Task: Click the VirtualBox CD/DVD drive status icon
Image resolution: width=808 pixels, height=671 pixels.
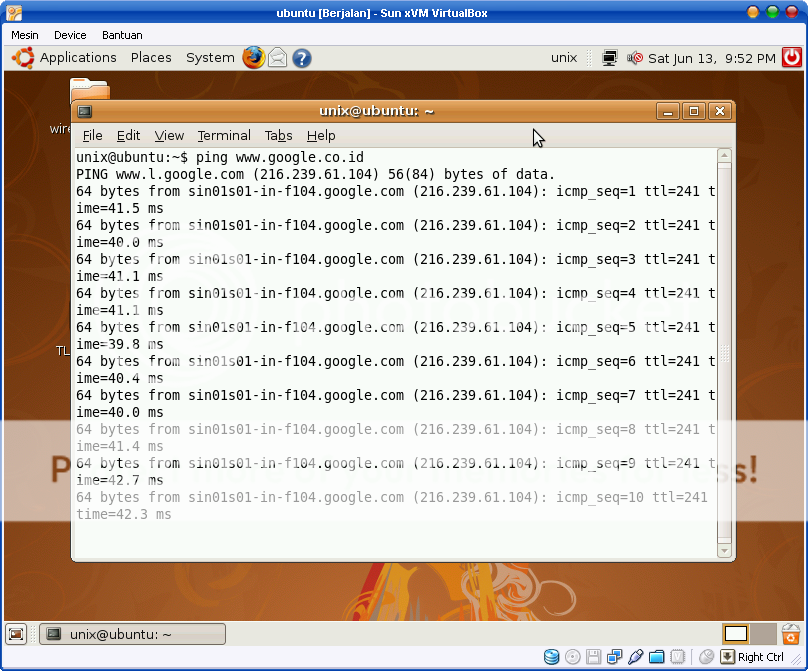Action: pyautogui.click(x=573, y=657)
